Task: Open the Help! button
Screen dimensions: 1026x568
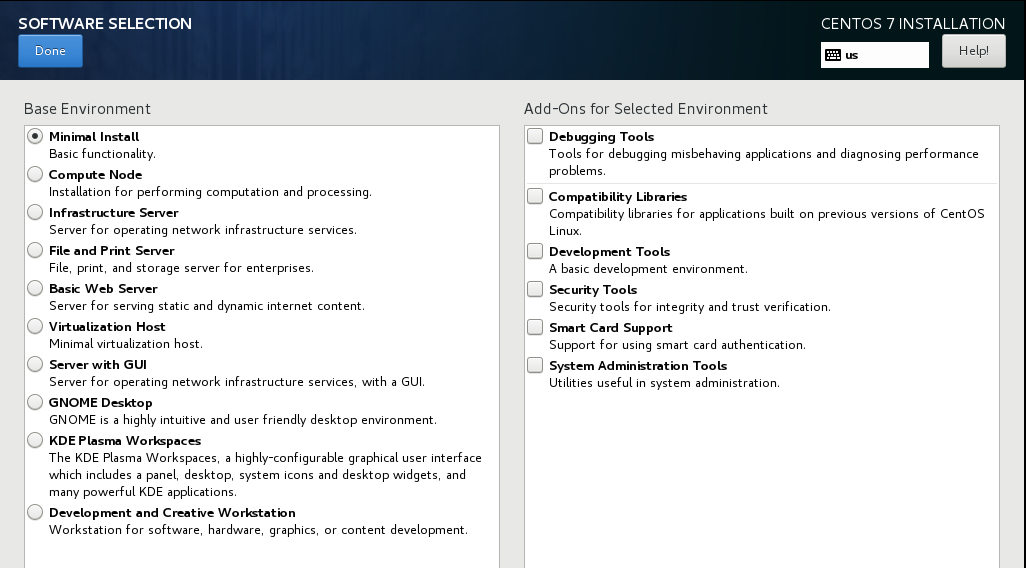Action: [974, 51]
